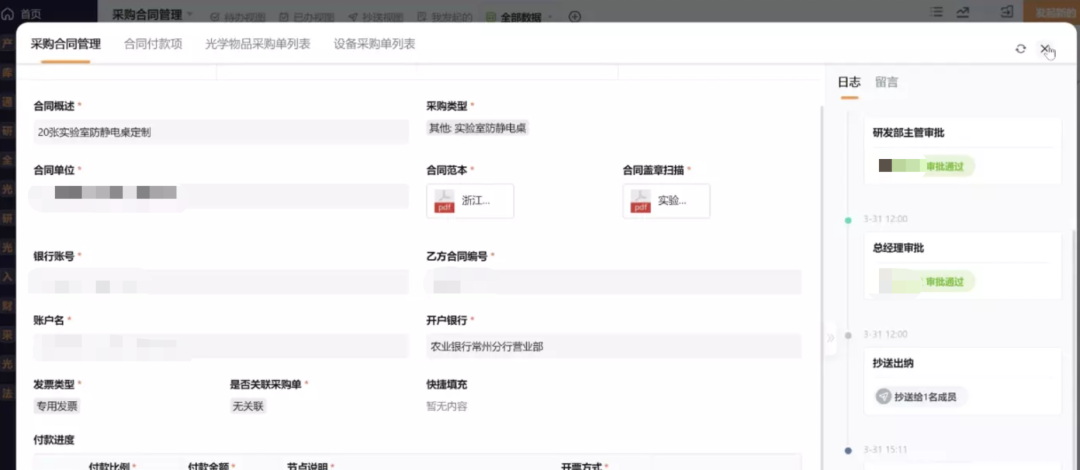Select the 日志 log tab
Screen dimensions: 1080x470
pyautogui.click(x=849, y=82)
